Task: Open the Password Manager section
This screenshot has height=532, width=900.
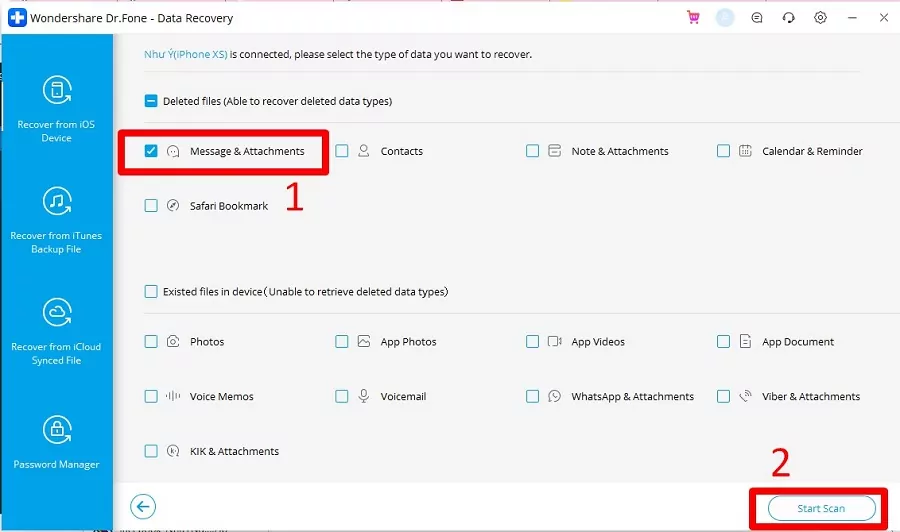Action: pyautogui.click(x=56, y=442)
